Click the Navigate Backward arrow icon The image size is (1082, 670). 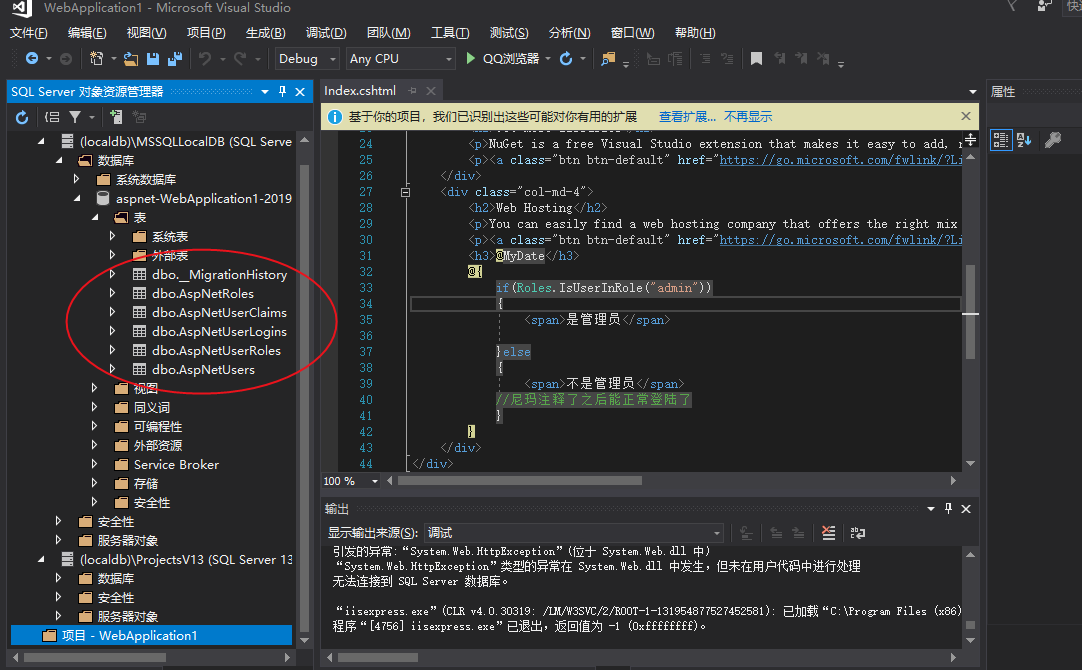(32, 59)
